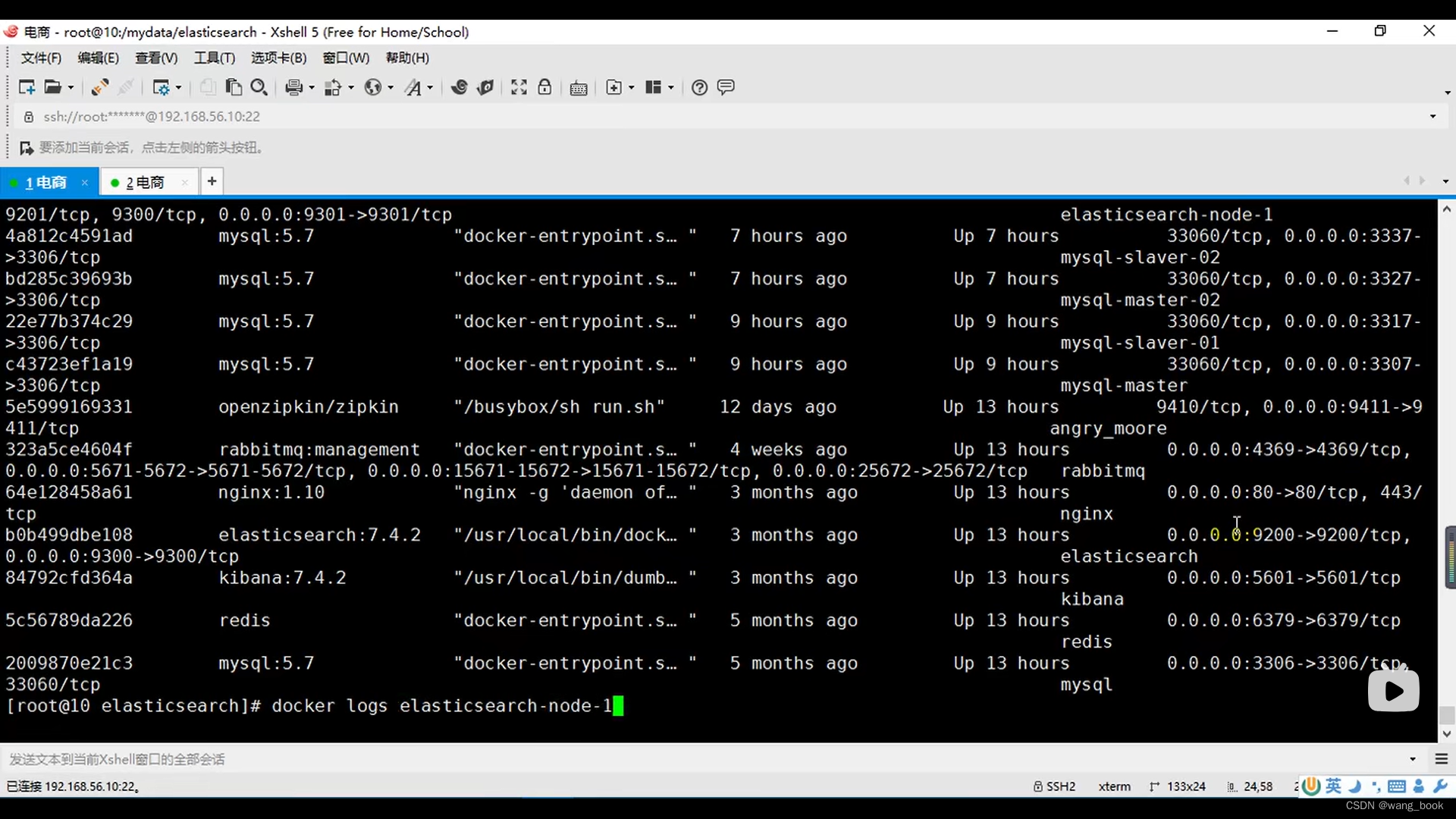Screen dimensions: 1456x819
Task: Open the 查看(V) menu
Action: (155, 58)
